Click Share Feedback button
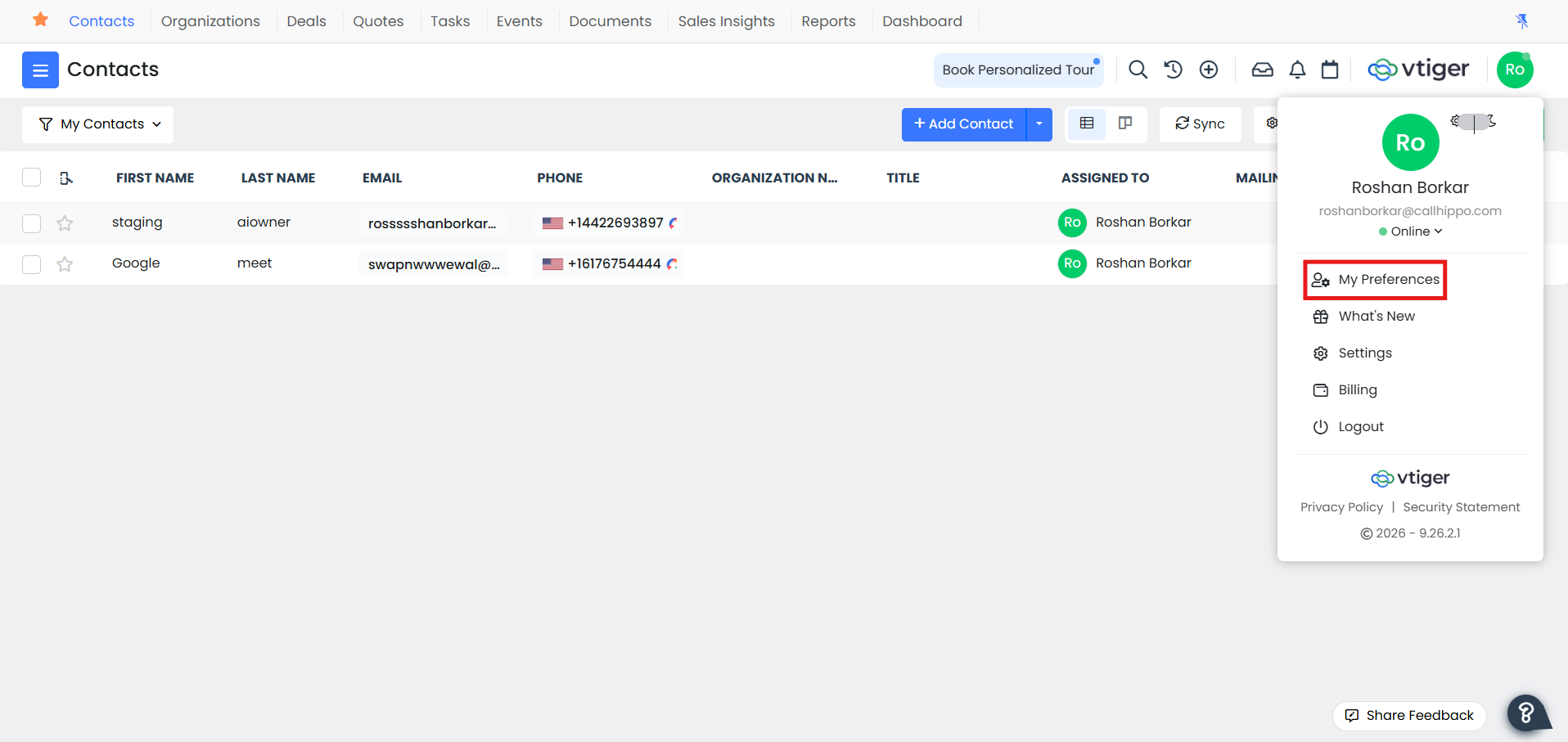The width and height of the screenshot is (1568, 742). (1409, 716)
